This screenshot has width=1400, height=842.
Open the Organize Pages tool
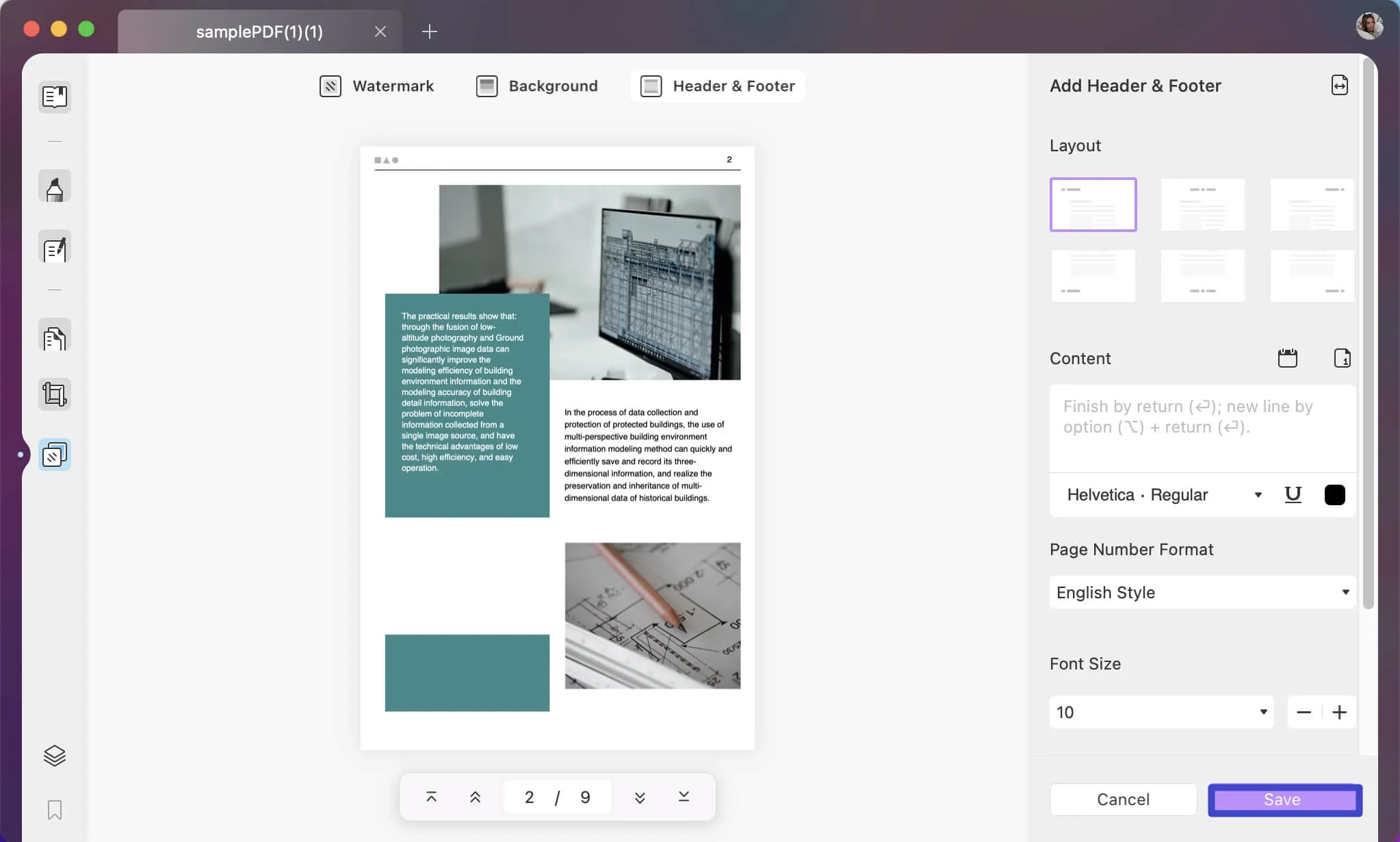[x=55, y=336]
